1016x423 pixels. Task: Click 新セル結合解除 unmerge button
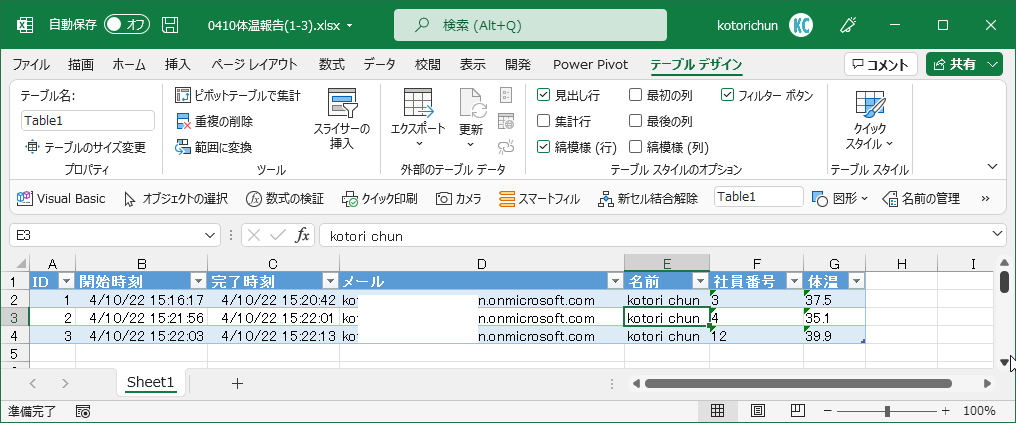point(647,198)
